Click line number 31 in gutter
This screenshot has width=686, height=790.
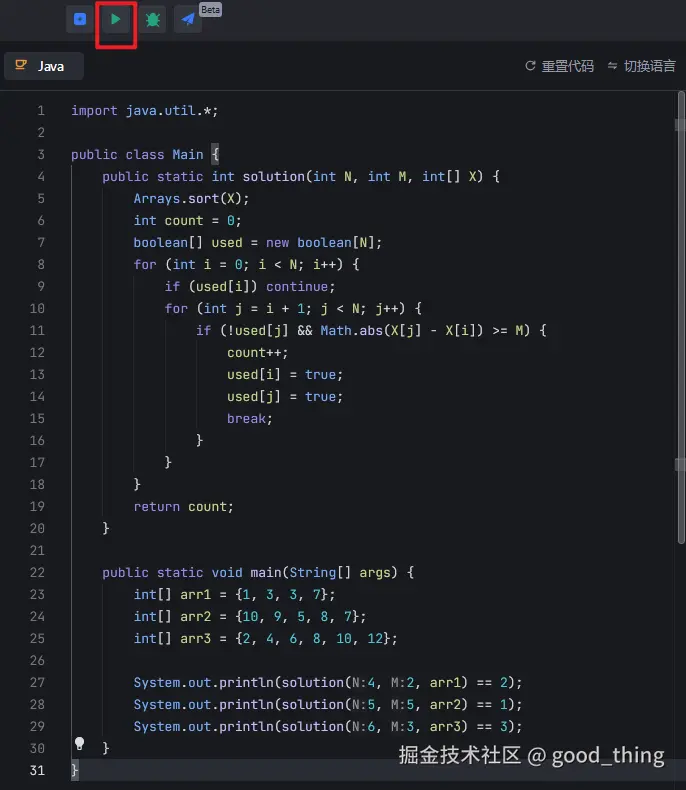point(37,770)
